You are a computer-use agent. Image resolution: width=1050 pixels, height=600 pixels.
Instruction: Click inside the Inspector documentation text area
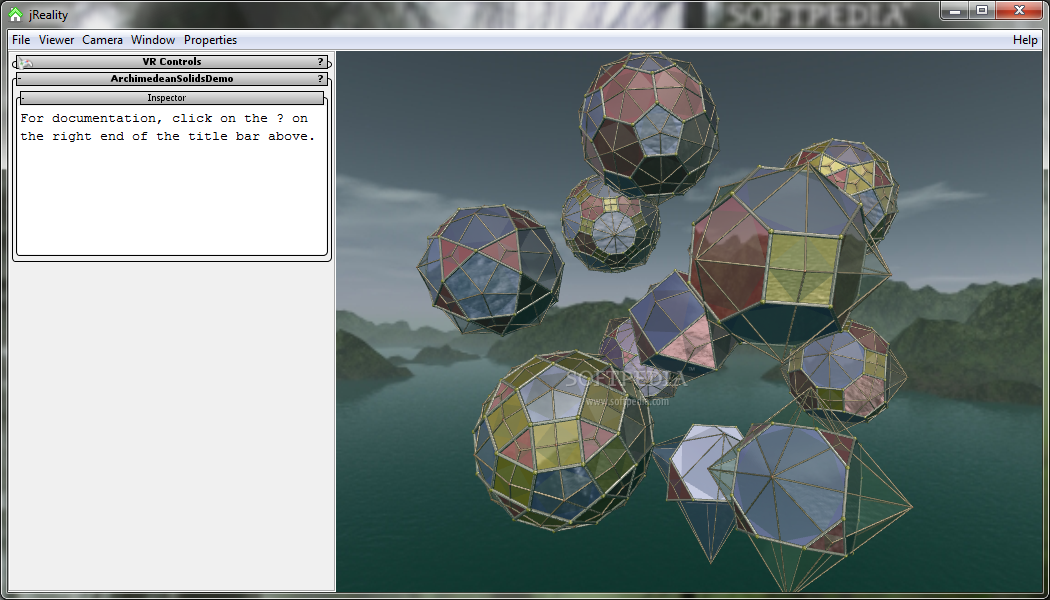click(172, 179)
